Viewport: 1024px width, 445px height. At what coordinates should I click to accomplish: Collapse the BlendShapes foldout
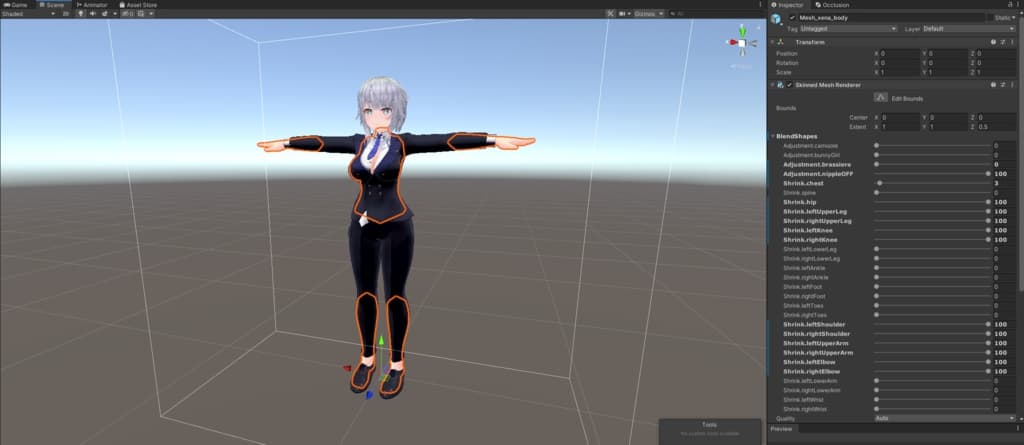[773, 136]
